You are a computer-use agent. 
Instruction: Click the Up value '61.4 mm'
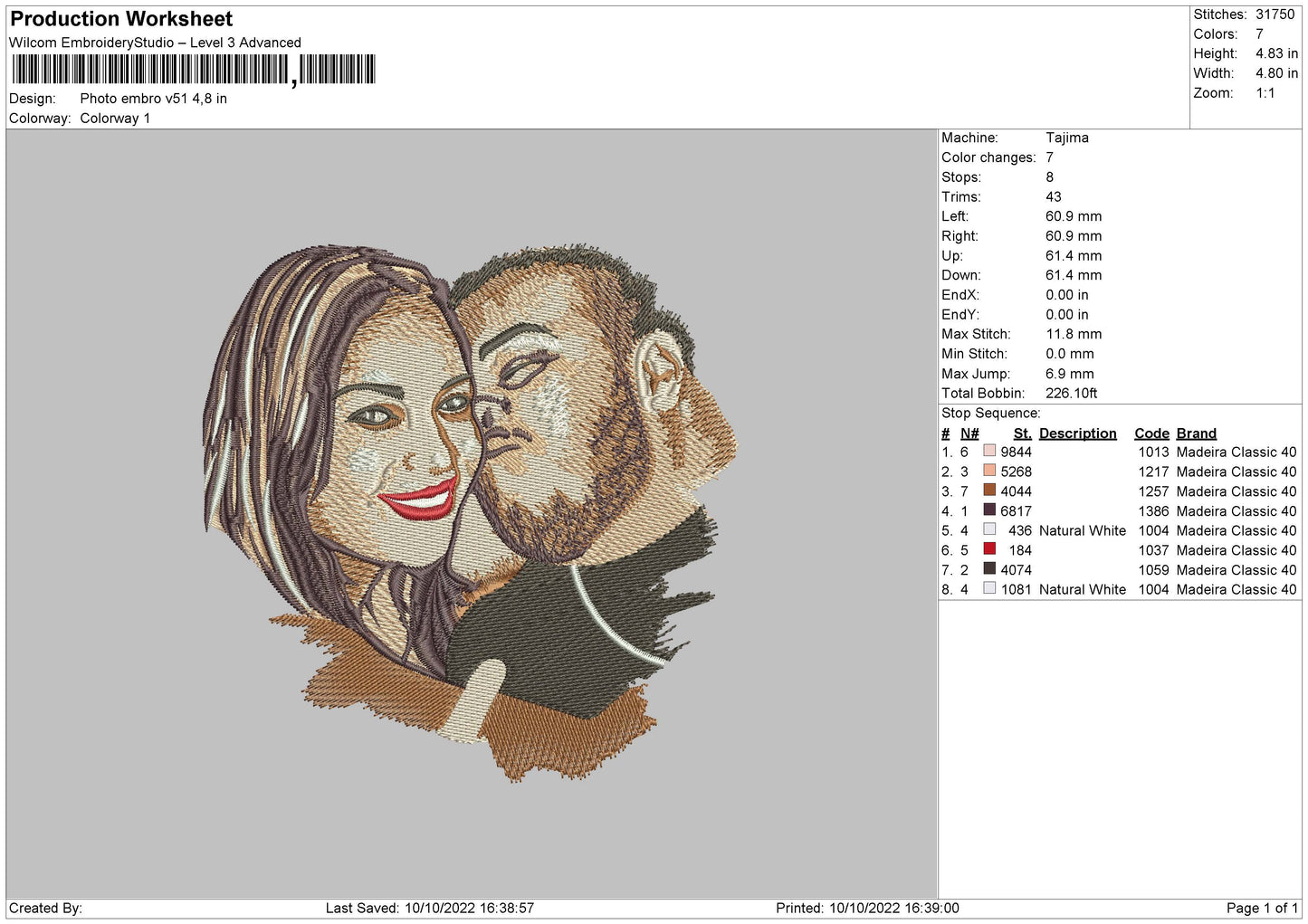pyautogui.click(x=1074, y=256)
